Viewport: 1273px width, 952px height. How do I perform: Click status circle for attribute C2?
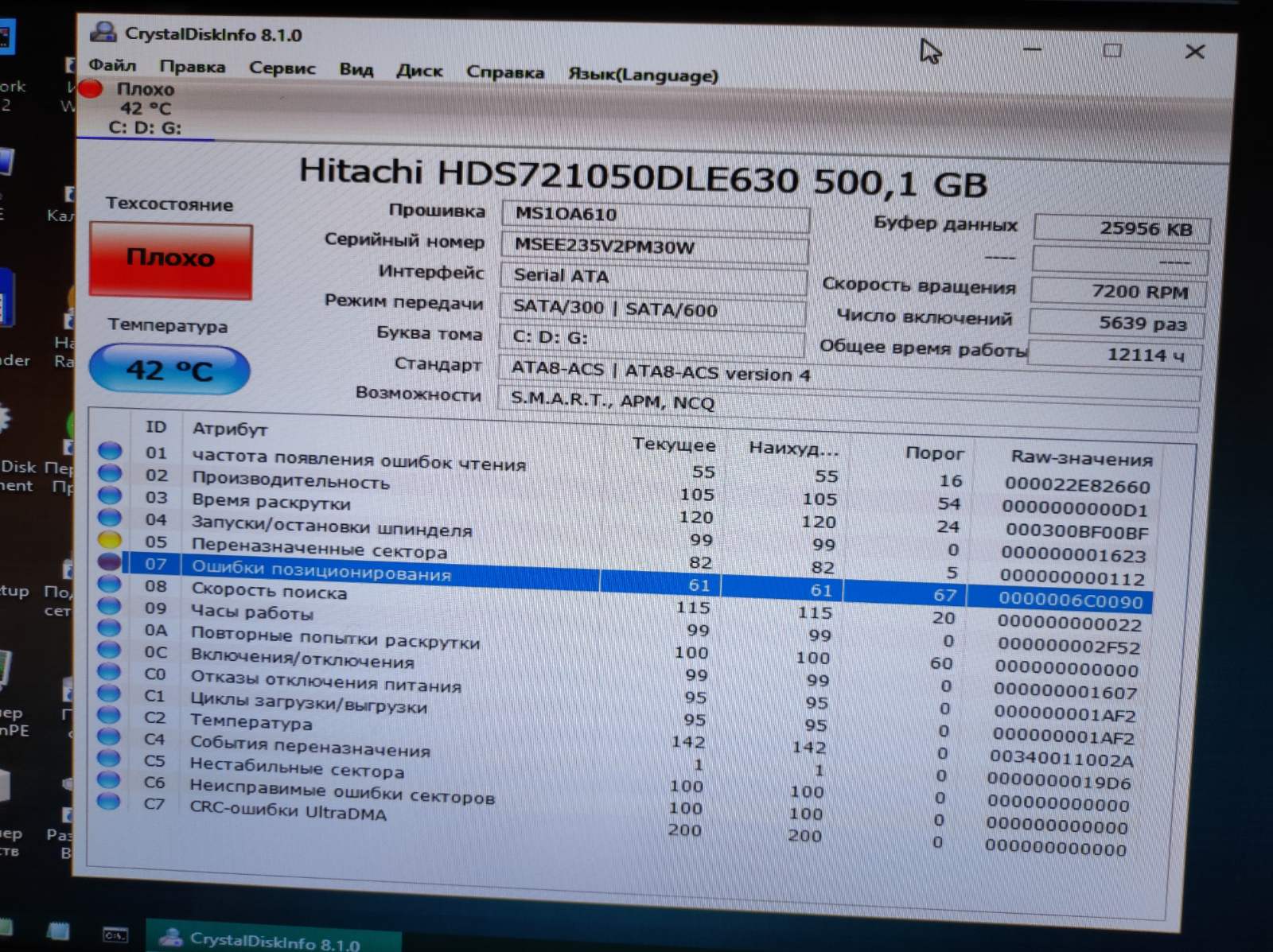(x=108, y=715)
